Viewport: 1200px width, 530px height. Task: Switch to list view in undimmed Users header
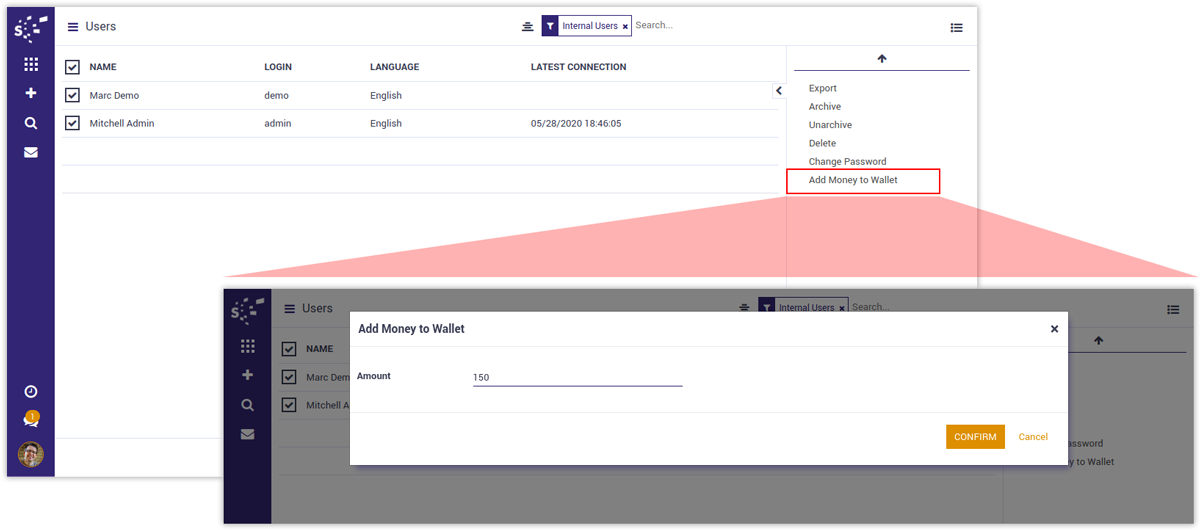click(956, 28)
